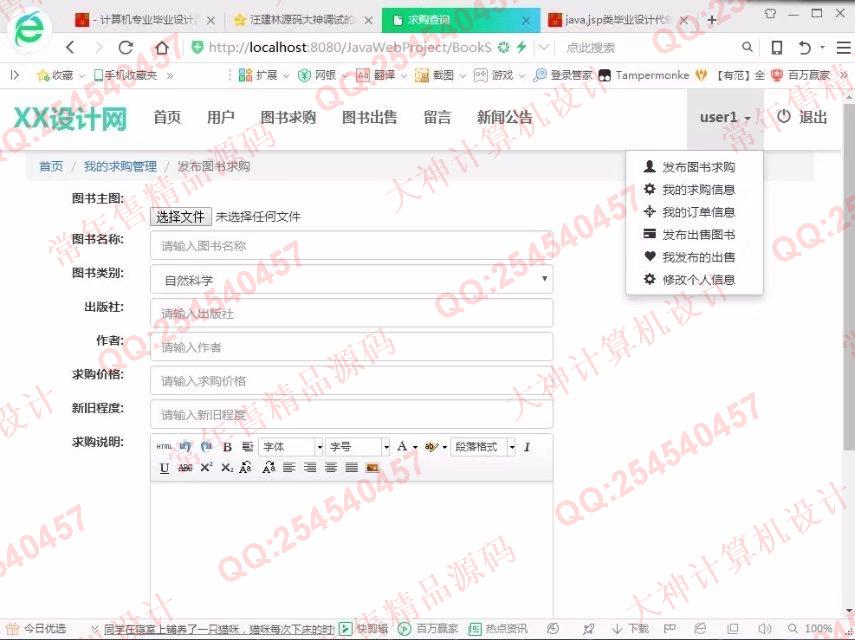This screenshot has width=855, height=640.
Task: Expand the font color dropdown arrow
Action: (415, 448)
